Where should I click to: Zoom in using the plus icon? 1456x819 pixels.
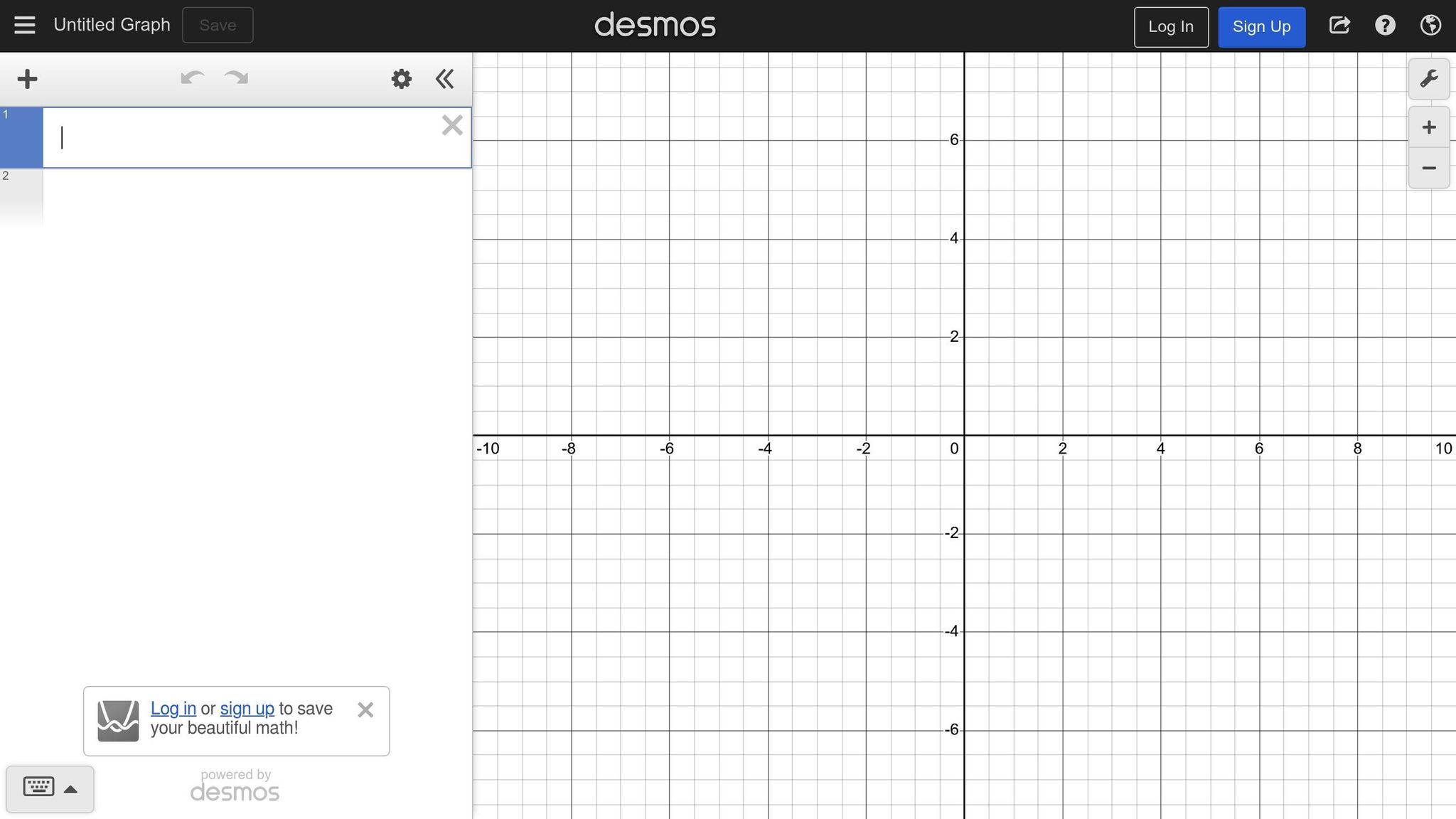[1428, 126]
